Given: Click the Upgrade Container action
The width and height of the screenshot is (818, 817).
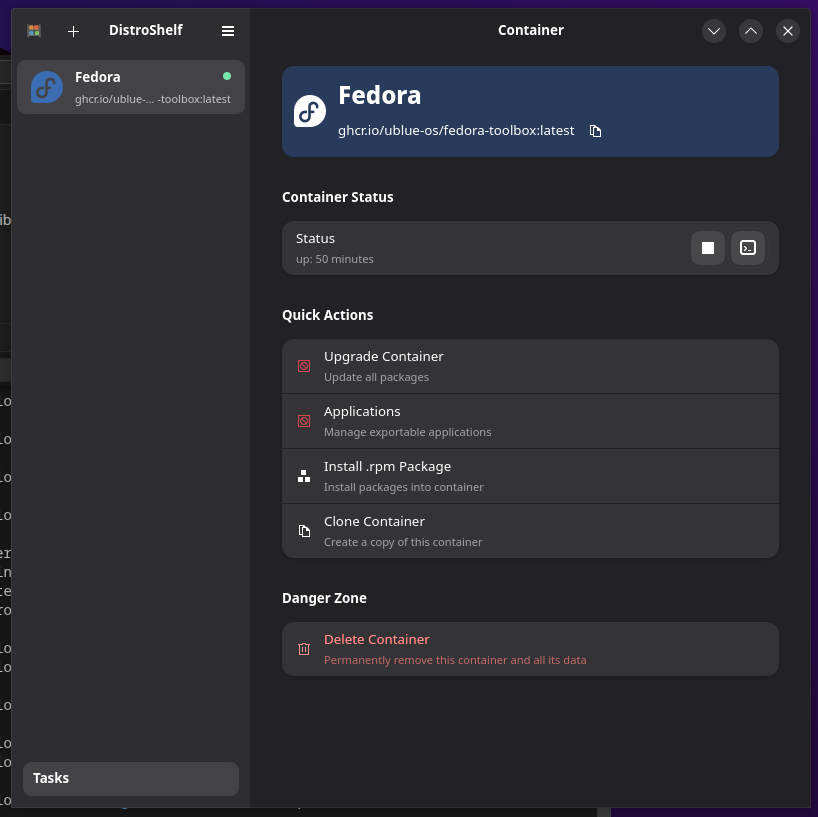Looking at the screenshot, I should click(x=530, y=366).
